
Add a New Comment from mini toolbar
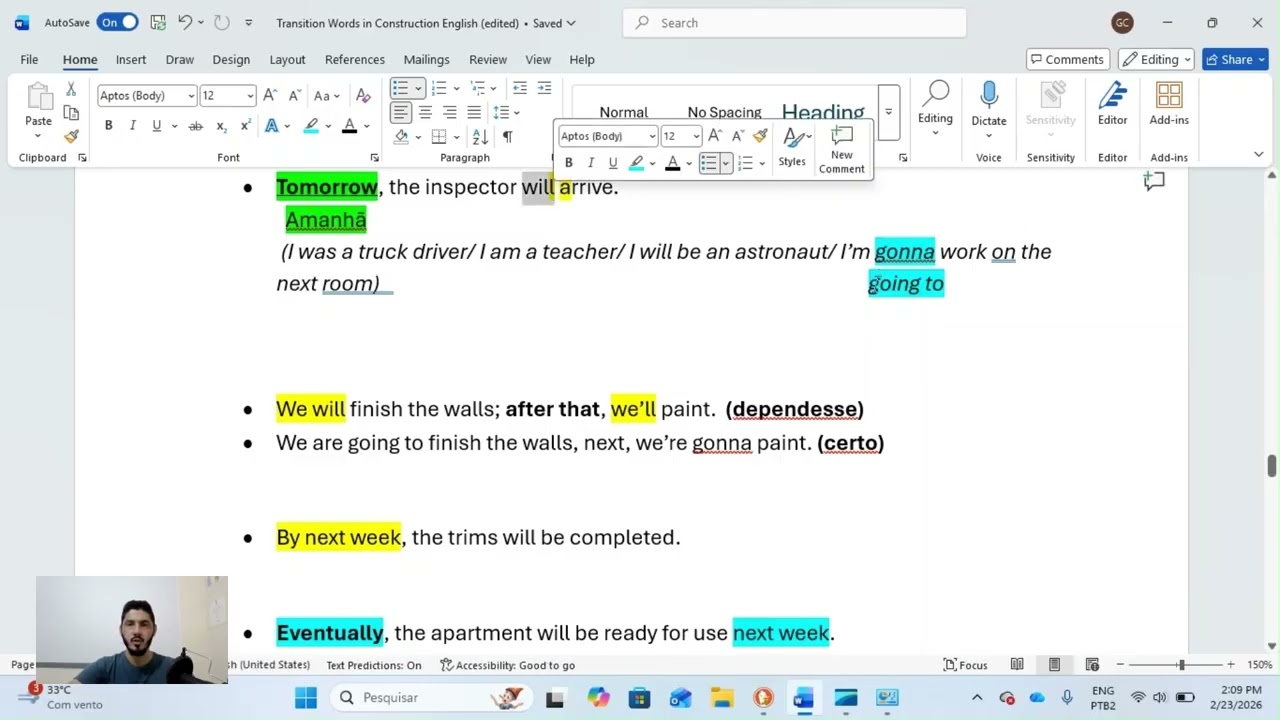click(x=841, y=150)
